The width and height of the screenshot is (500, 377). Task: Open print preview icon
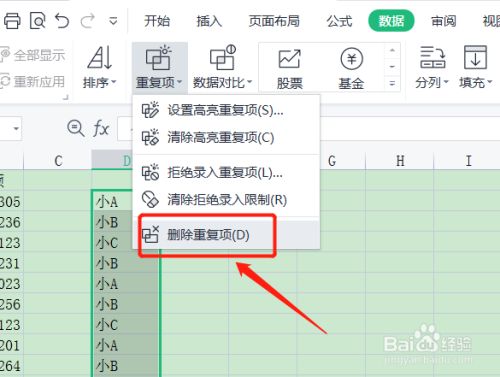37,21
